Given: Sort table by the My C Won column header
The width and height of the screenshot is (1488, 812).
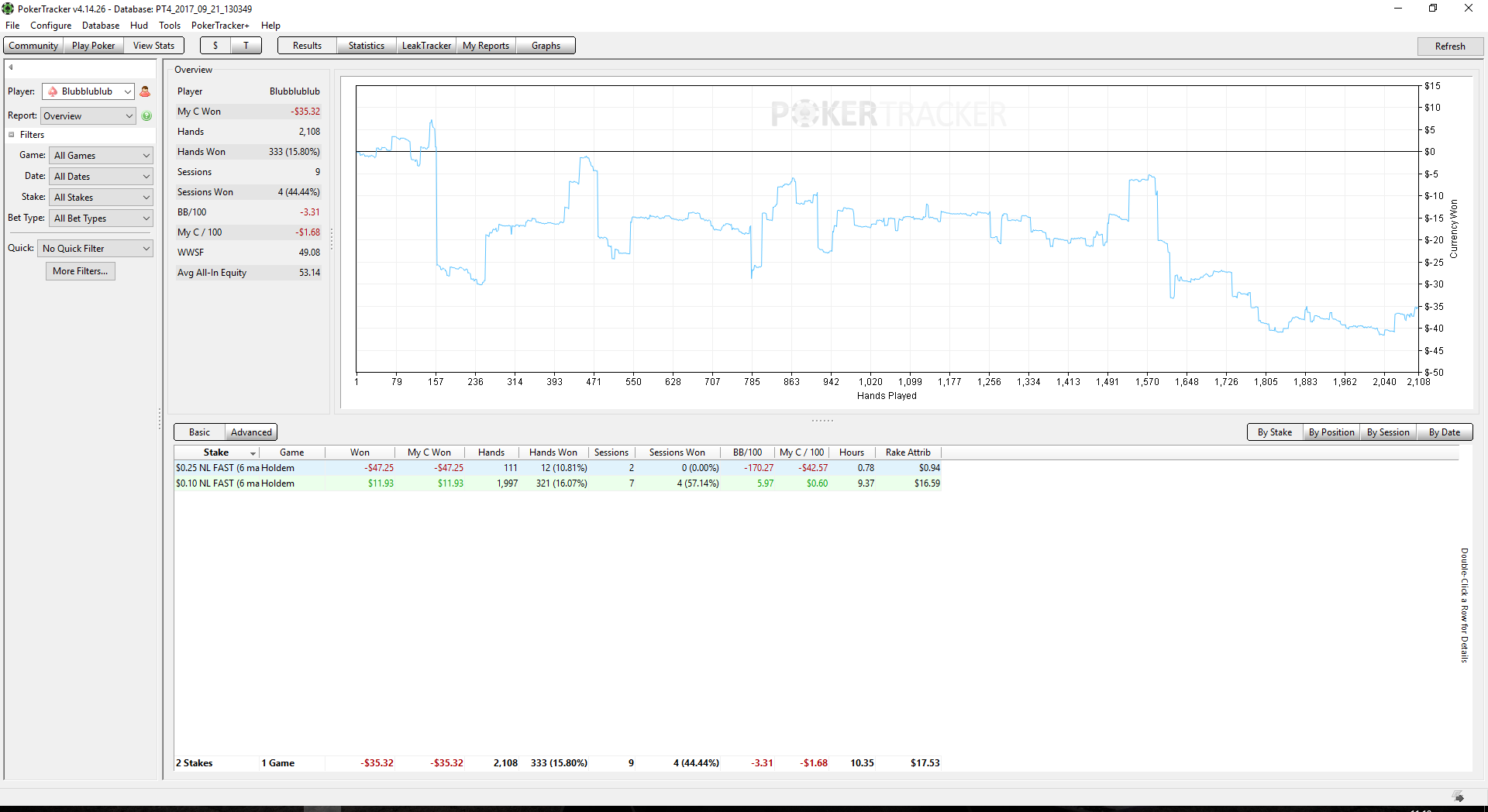Looking at the screenshot, I should 429,452.
